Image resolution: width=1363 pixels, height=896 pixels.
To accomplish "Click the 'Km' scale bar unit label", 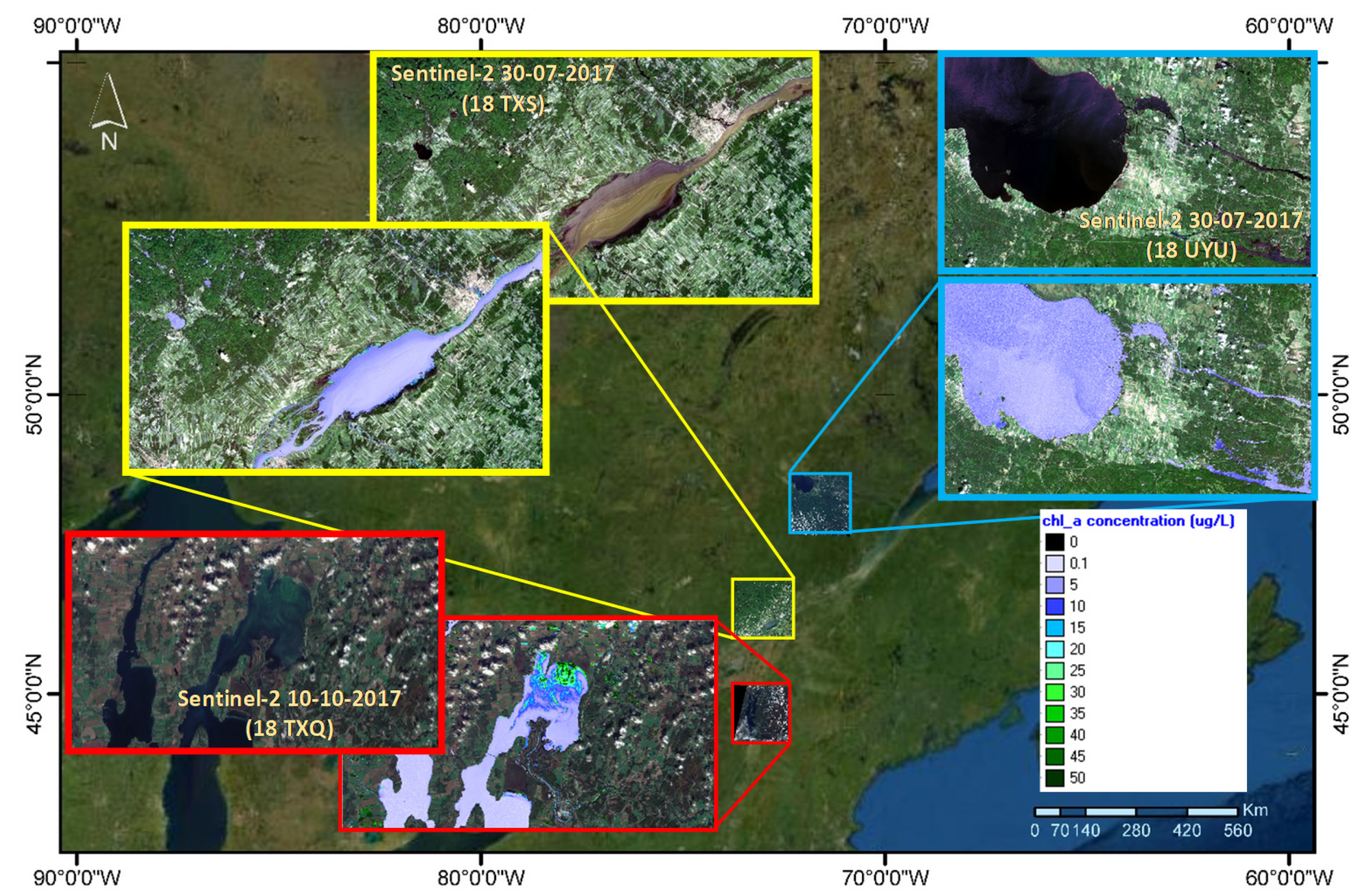I will click(1255, 810).
